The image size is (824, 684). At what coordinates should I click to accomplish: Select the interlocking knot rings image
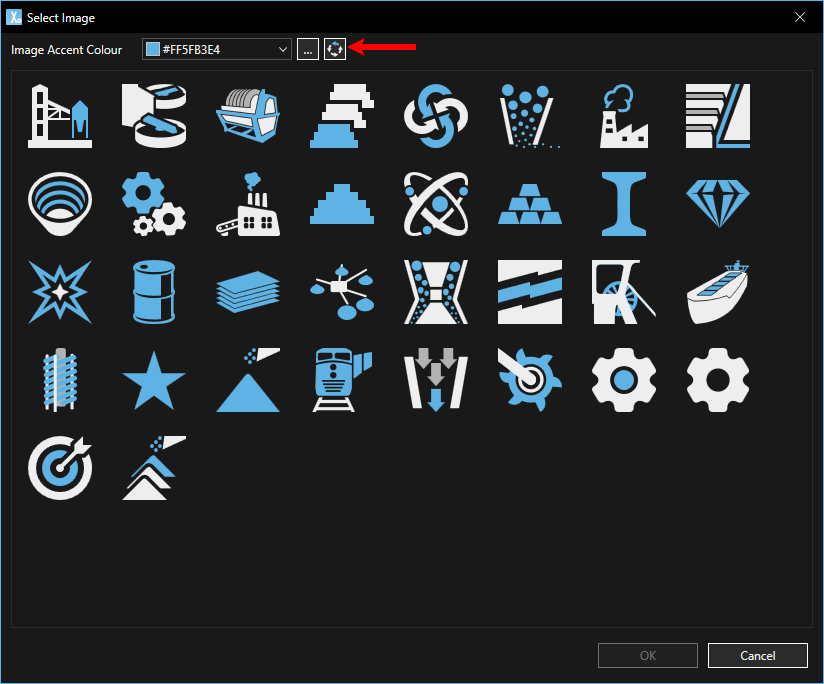click(x=436, y=116)
